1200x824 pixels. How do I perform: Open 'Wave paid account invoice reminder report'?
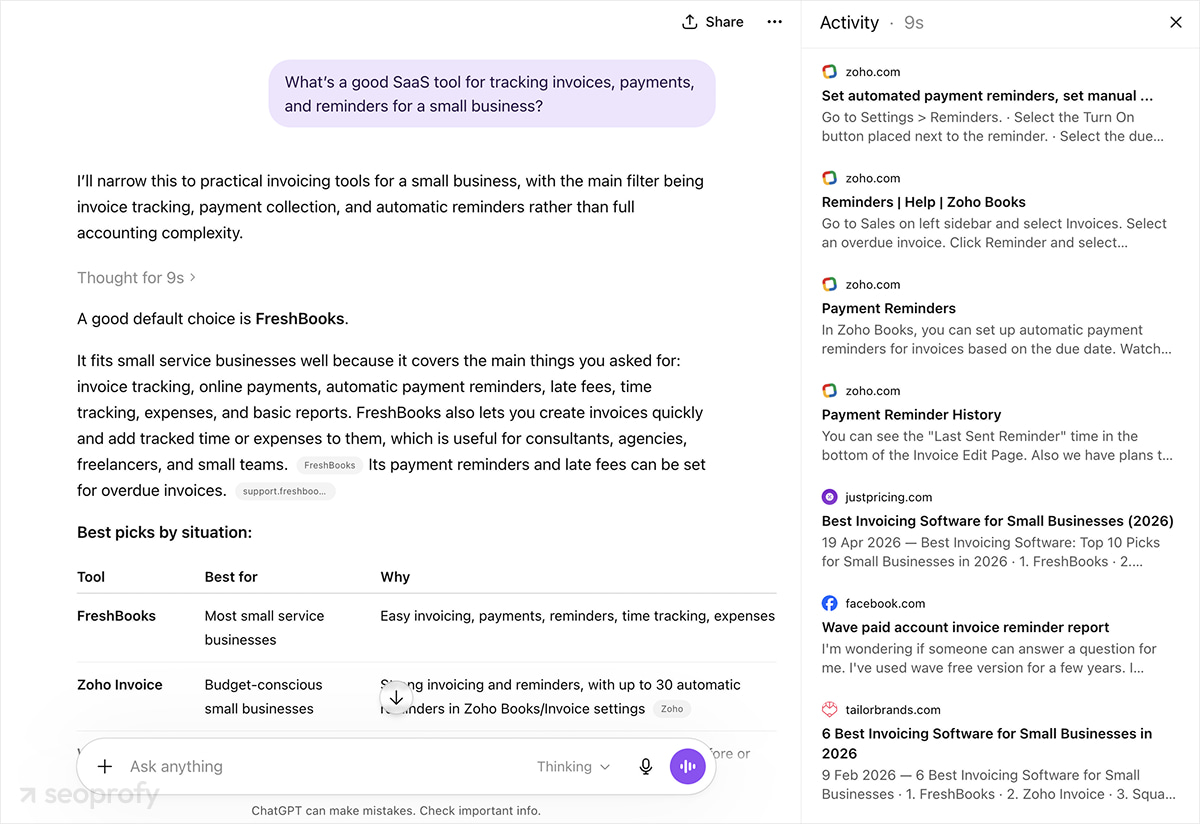click(966, 628)
